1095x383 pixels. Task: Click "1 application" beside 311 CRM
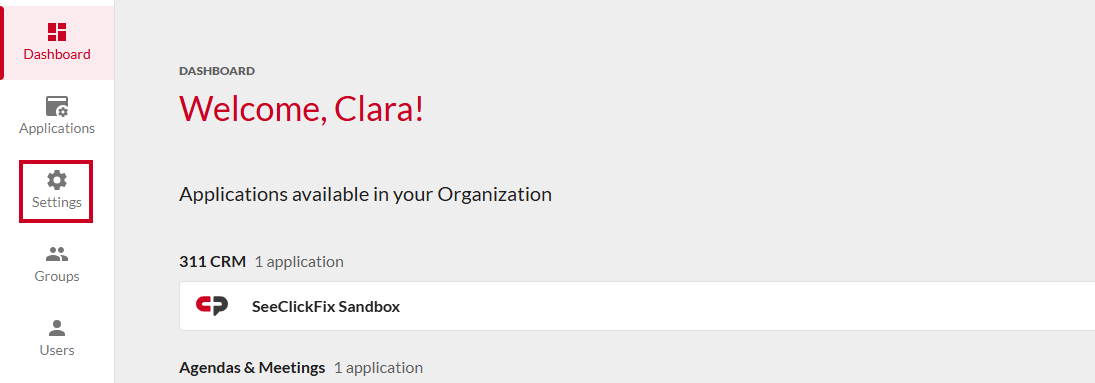[x=299, y=262]
